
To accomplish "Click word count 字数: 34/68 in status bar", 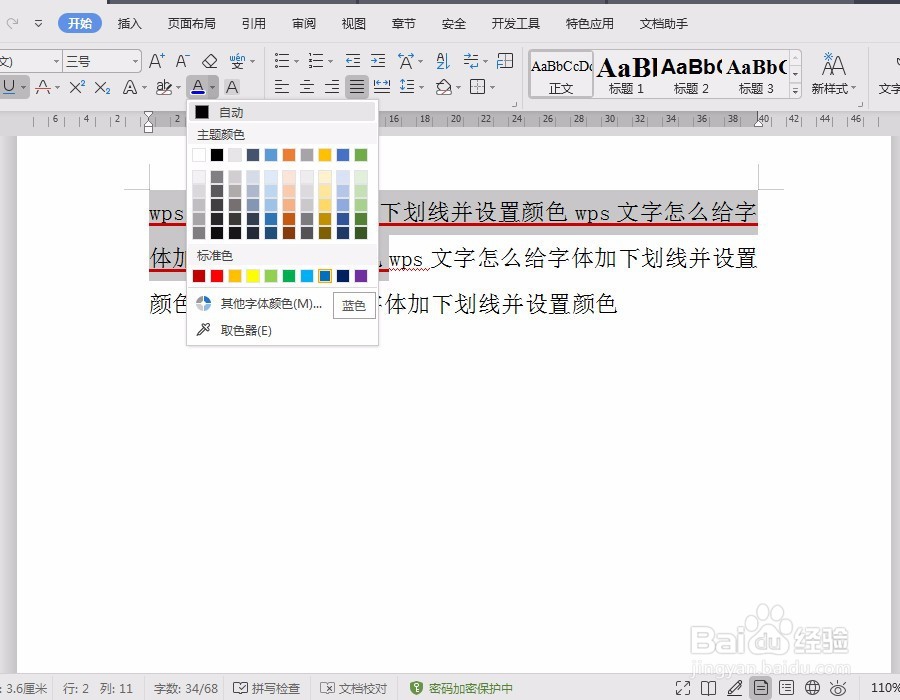I will pyautogui.click(x=186, y=688).
